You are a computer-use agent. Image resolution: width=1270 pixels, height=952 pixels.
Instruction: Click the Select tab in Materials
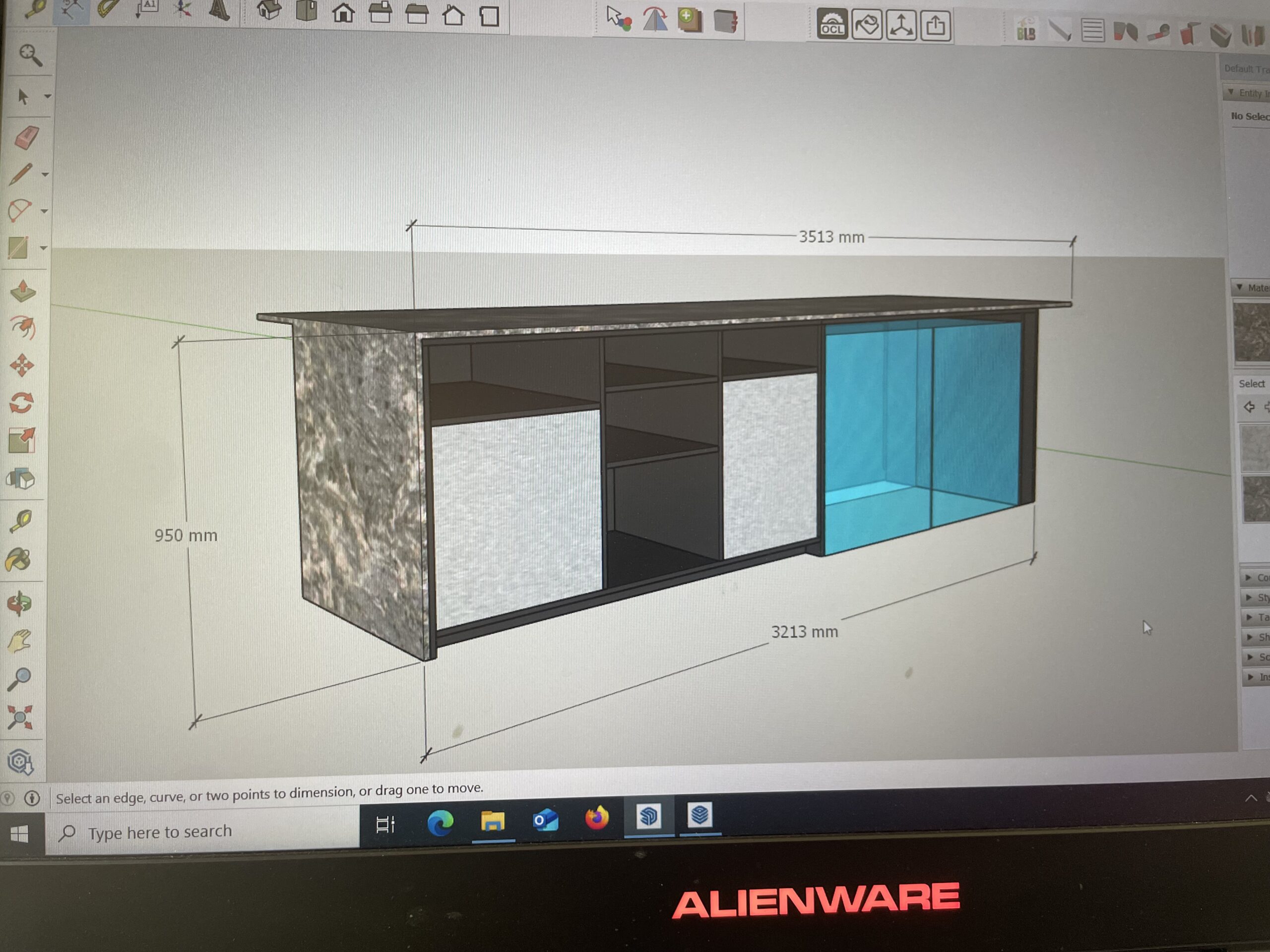(1251, 383)
